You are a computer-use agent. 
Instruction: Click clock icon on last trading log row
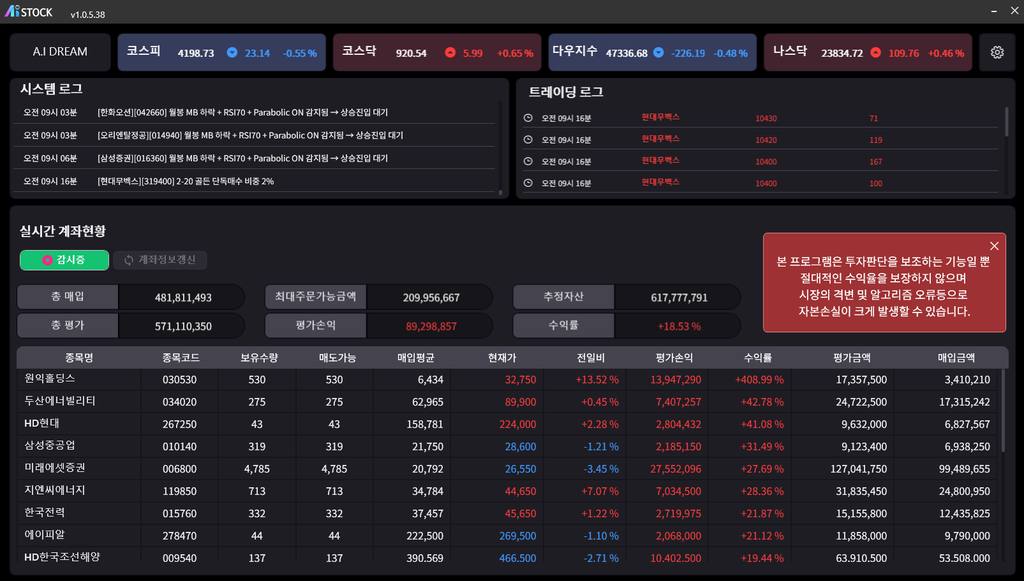point(528,183)
